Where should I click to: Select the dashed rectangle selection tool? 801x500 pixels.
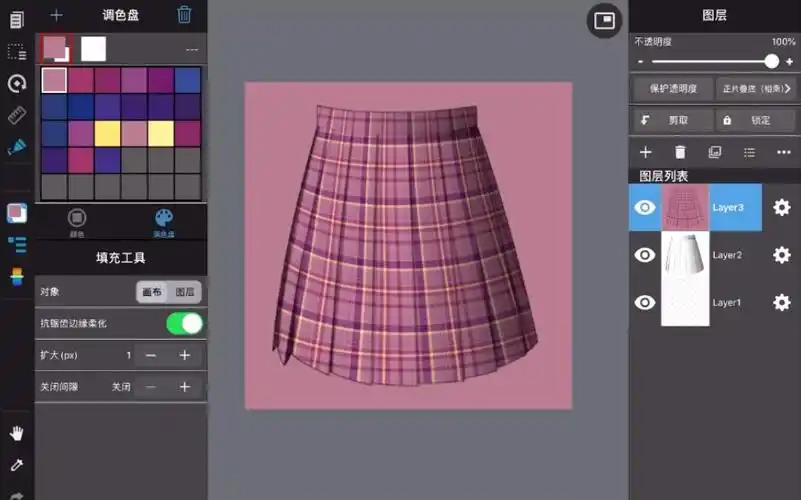tap(16, 52)
